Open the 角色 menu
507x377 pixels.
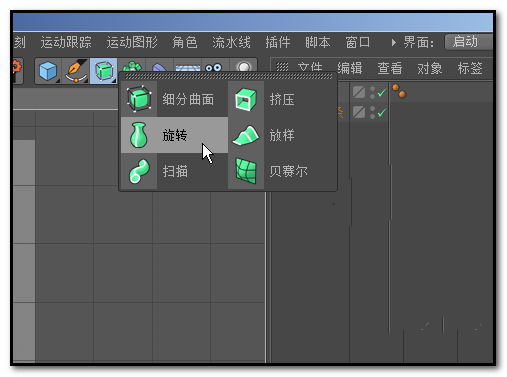pos(185,42)
